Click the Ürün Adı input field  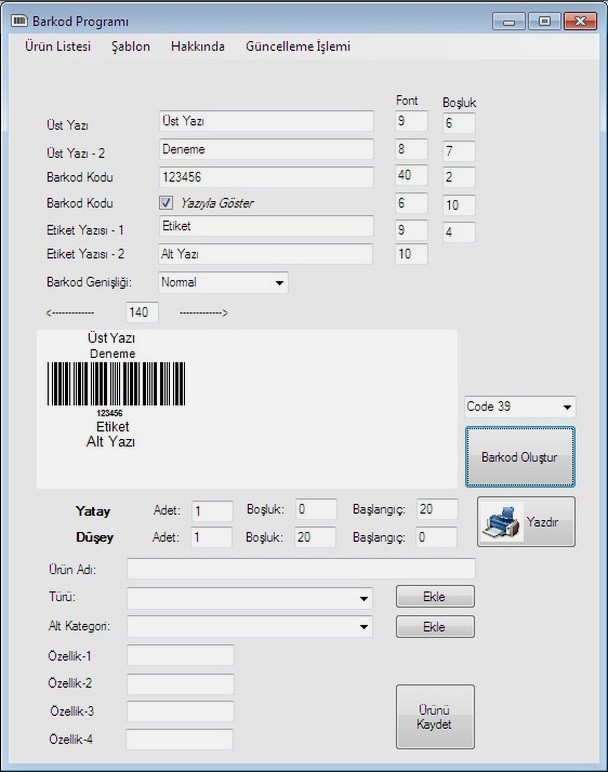[x=301, y=569]
